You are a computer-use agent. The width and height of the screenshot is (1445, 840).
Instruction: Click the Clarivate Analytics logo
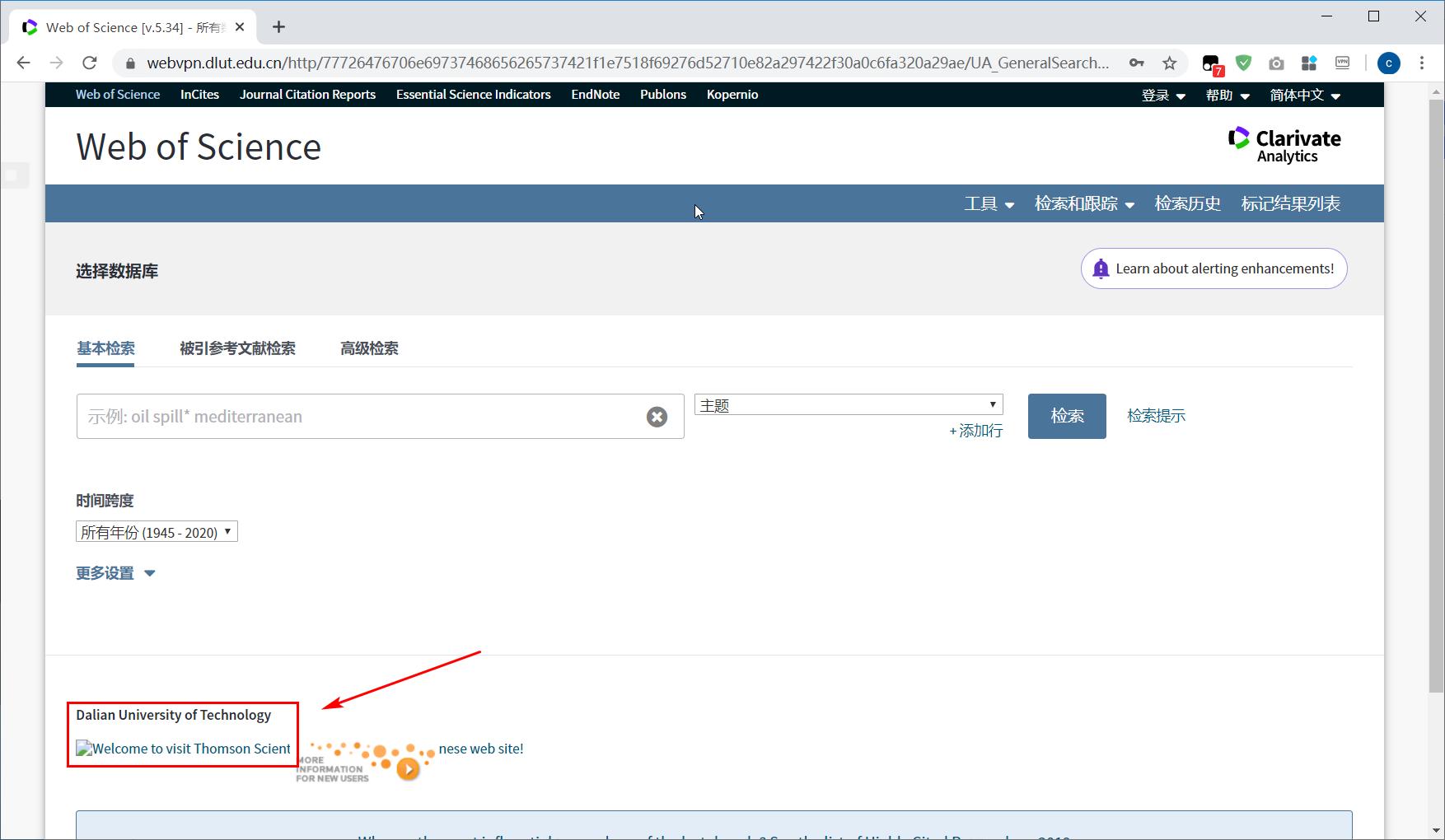tap(1284, 145)
